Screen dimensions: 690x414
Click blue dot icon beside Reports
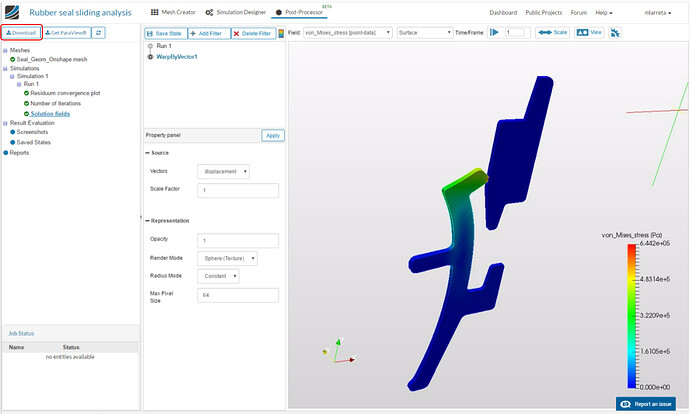(6, 153)
